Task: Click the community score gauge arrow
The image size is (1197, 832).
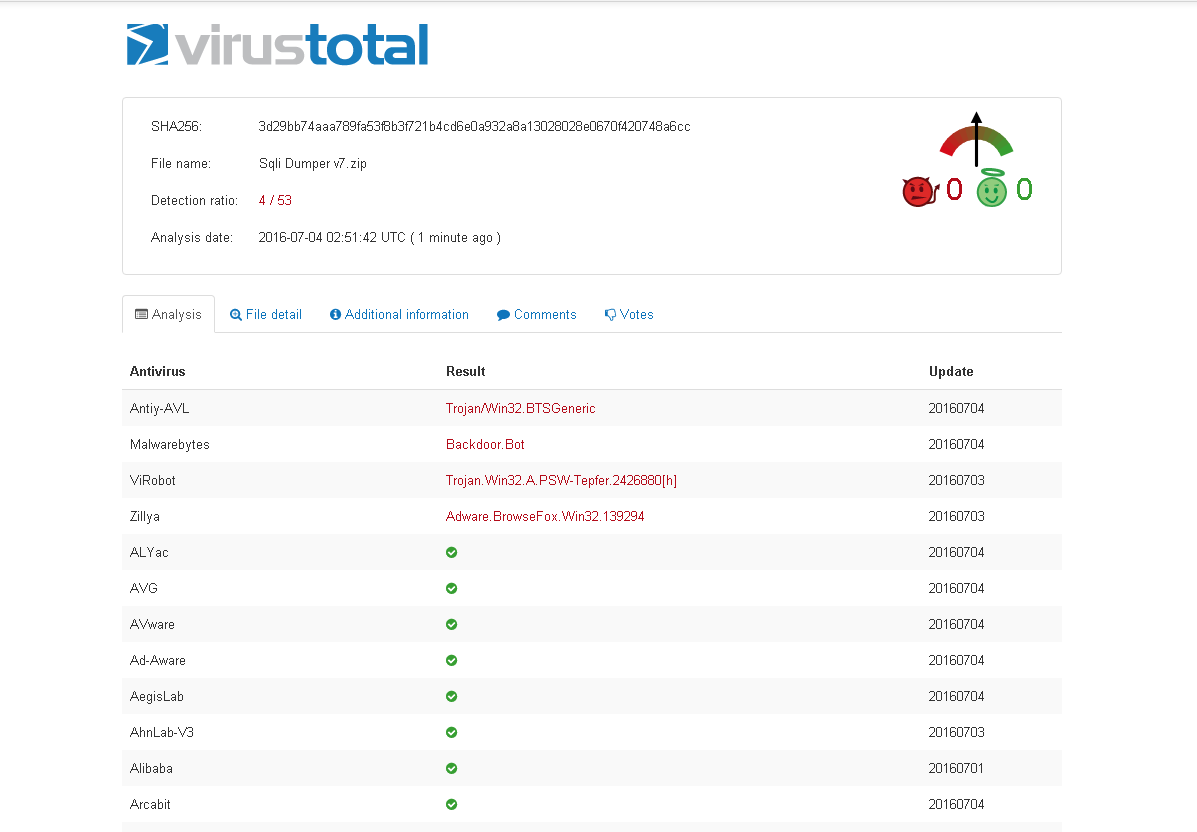Action: point(976,140)
